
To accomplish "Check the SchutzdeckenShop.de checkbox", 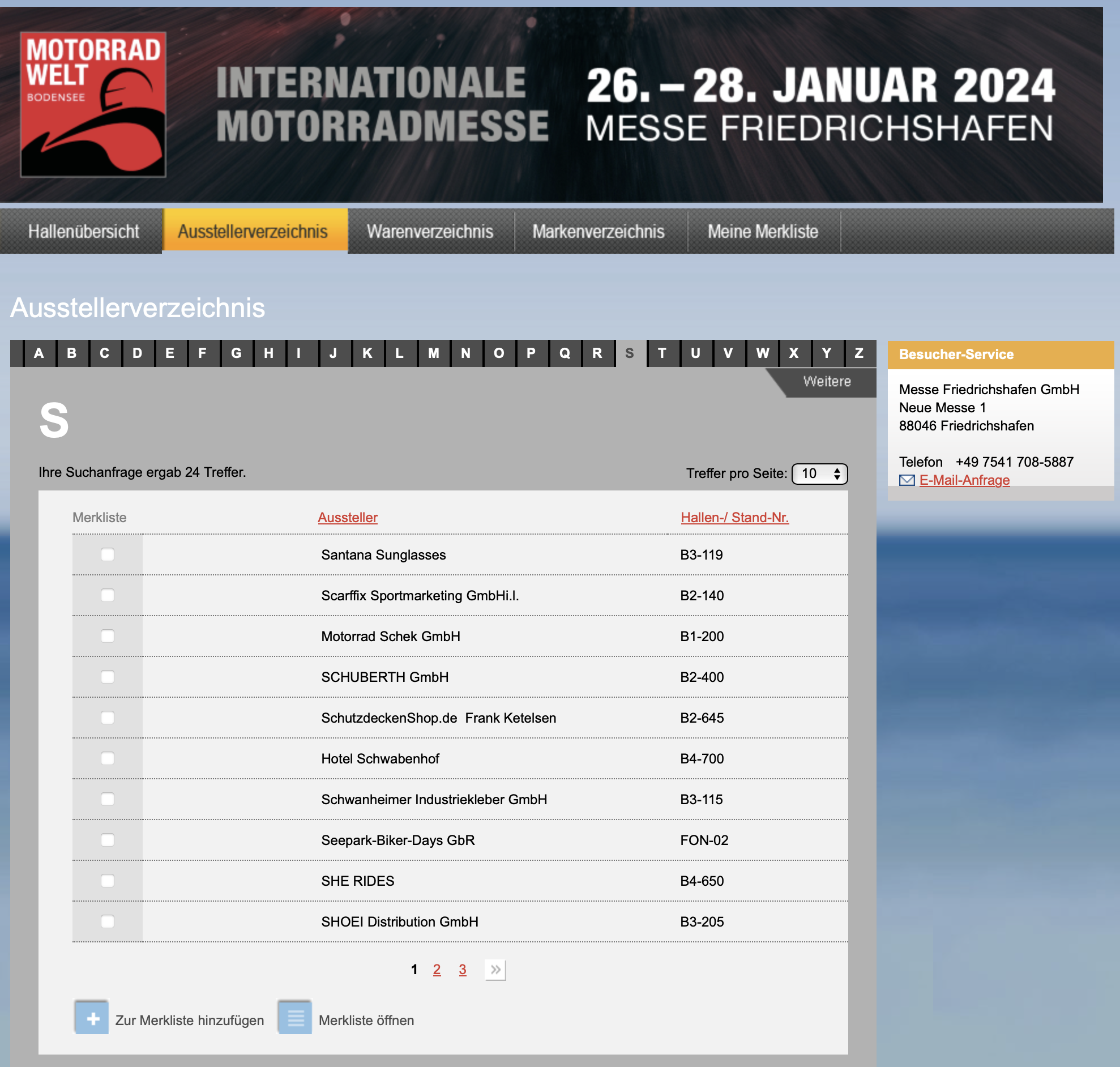I will pos(108,718).
